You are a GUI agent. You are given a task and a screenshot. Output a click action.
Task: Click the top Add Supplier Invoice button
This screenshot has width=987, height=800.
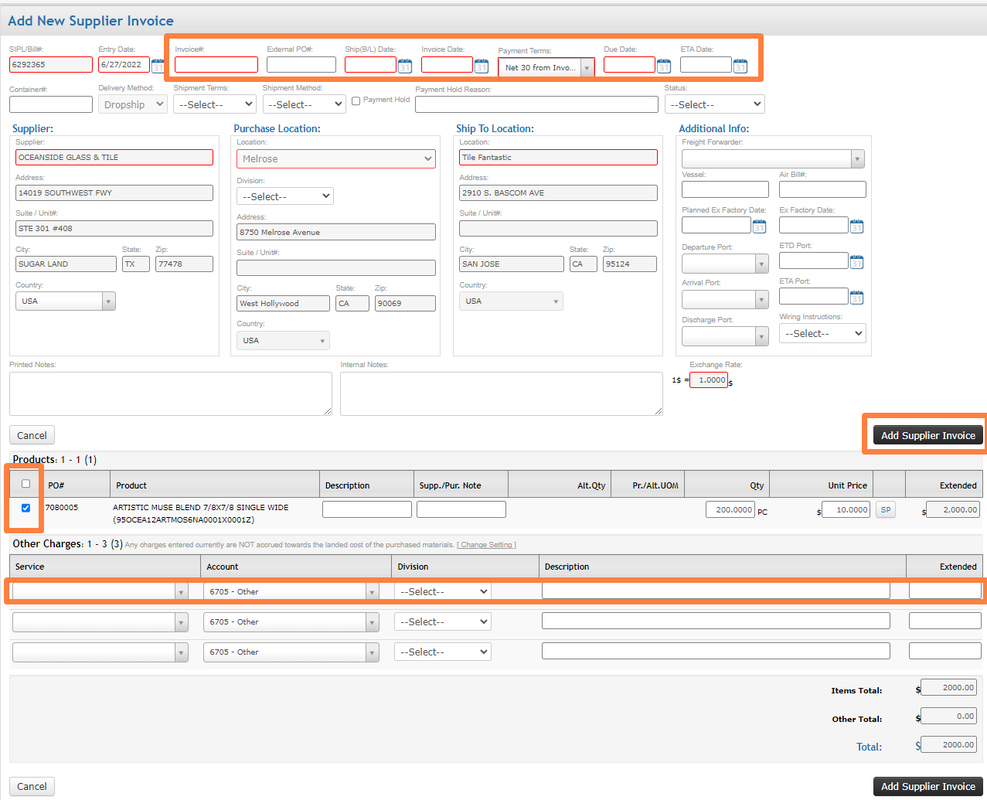tap(928, 436)
